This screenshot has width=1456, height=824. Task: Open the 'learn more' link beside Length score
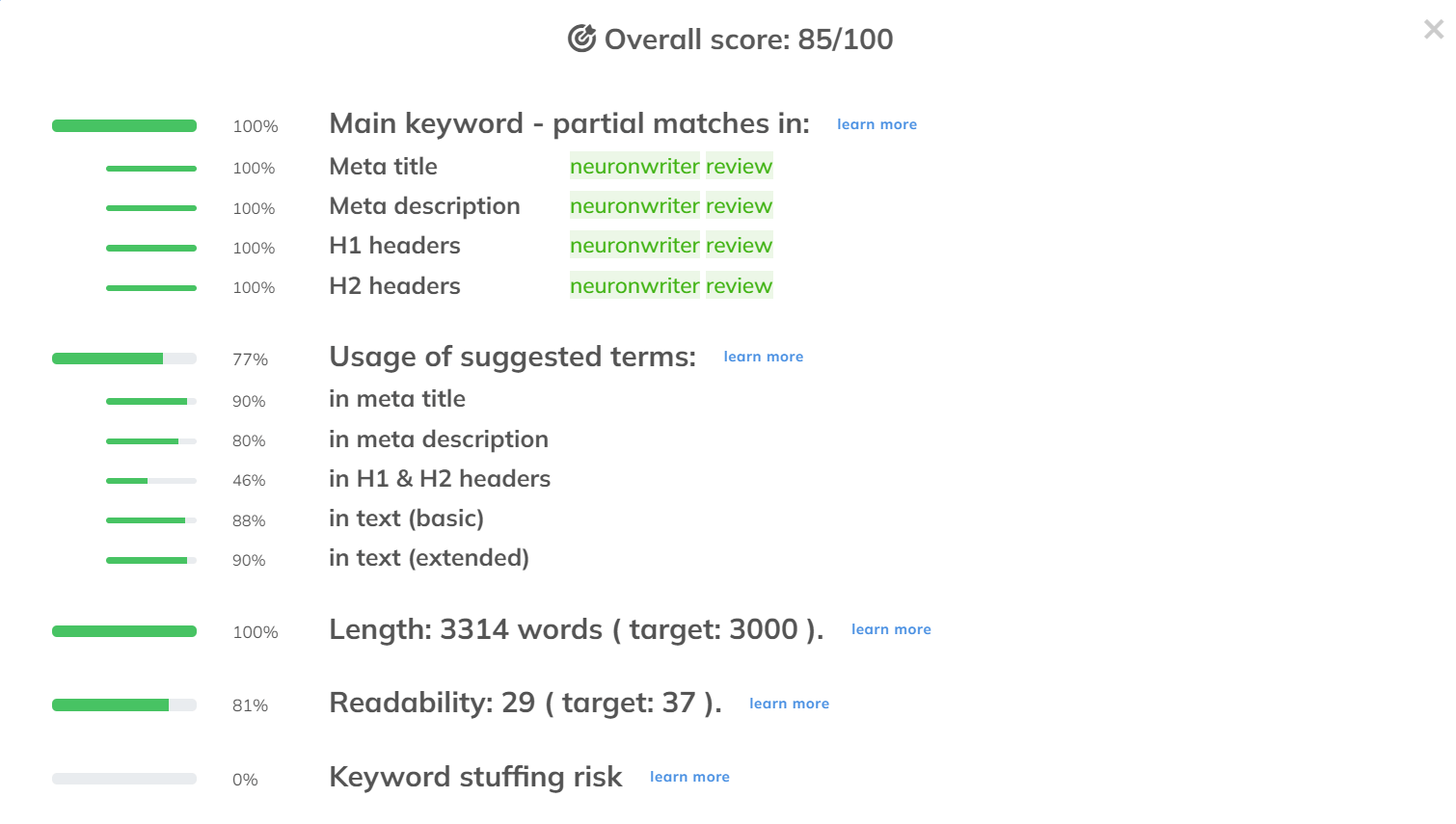tap(890, 629)
